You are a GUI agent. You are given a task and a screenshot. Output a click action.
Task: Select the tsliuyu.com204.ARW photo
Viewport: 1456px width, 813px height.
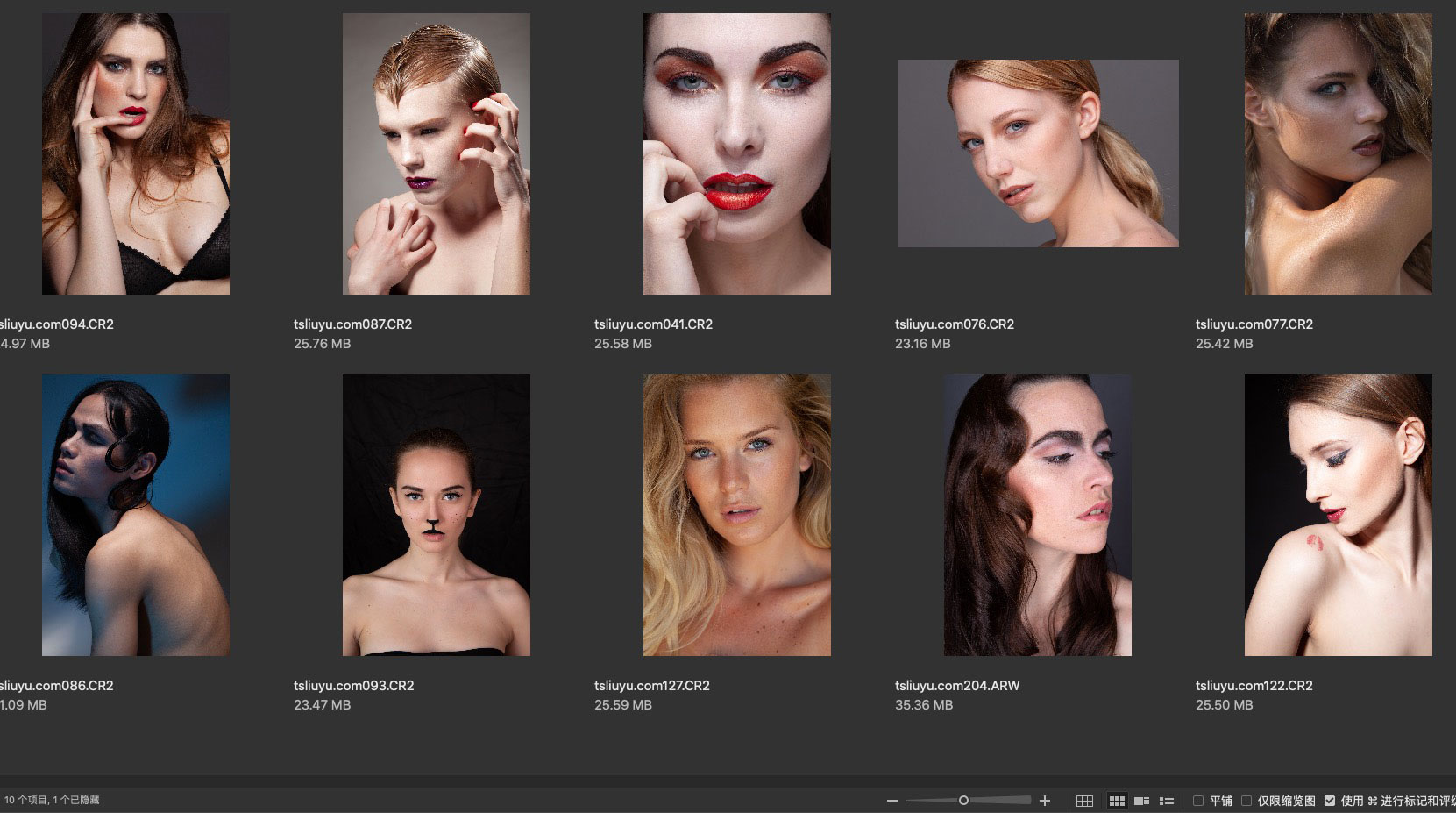click(1037, 515)
